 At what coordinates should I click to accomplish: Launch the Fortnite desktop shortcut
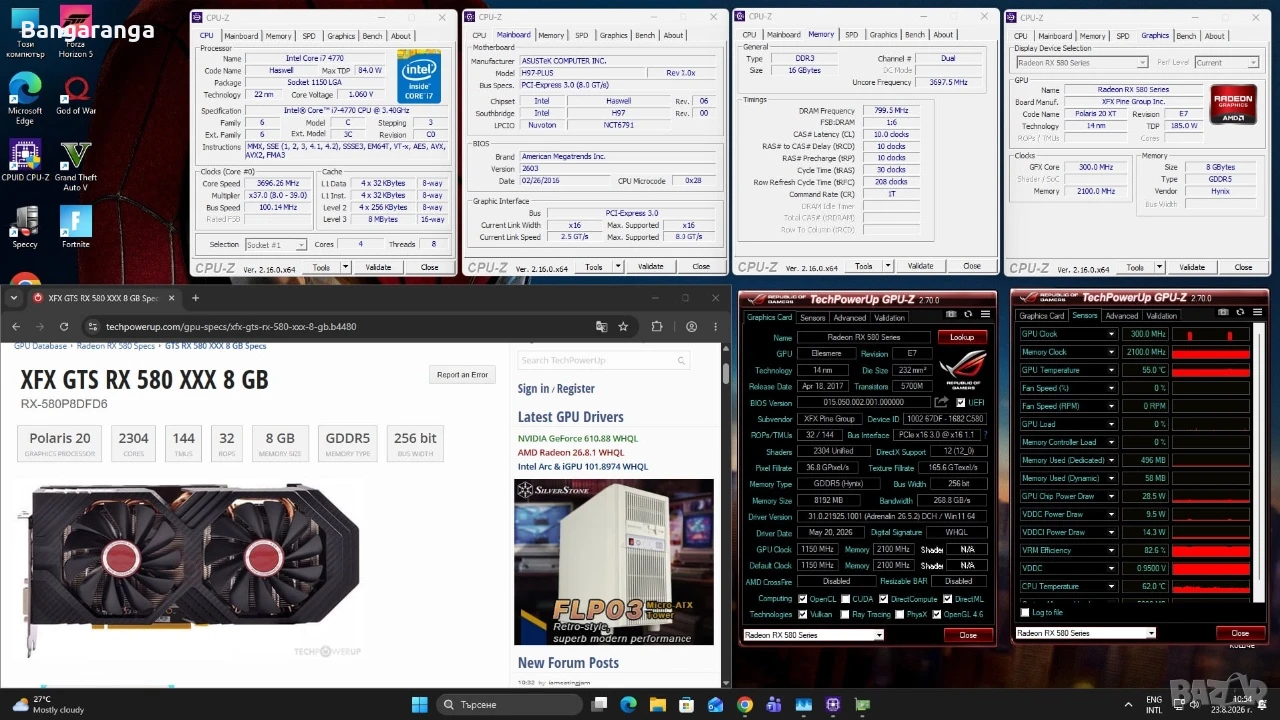[x=75, y=226]
